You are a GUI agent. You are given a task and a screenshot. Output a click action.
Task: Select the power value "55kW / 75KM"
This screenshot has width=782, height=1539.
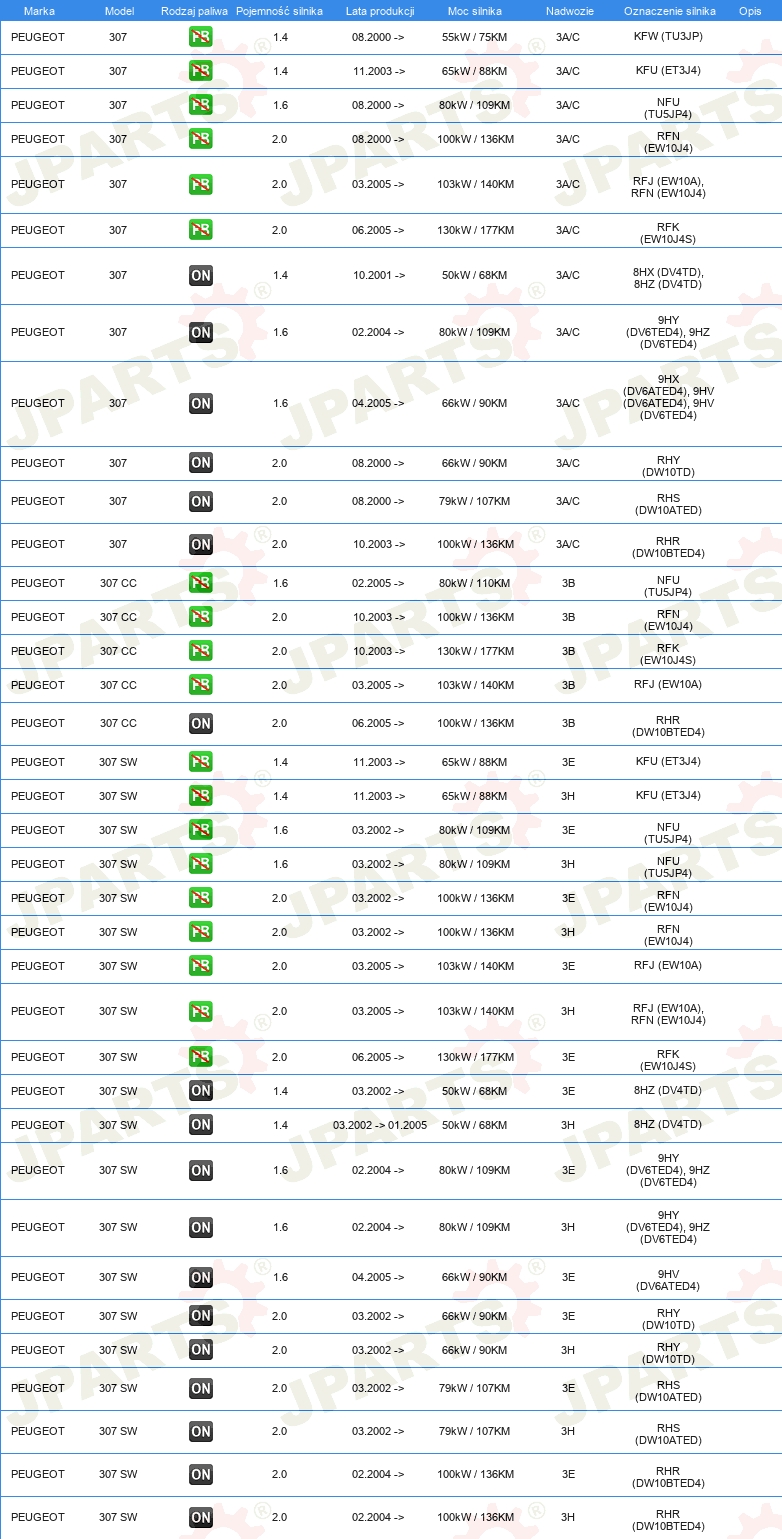(475, 37)
